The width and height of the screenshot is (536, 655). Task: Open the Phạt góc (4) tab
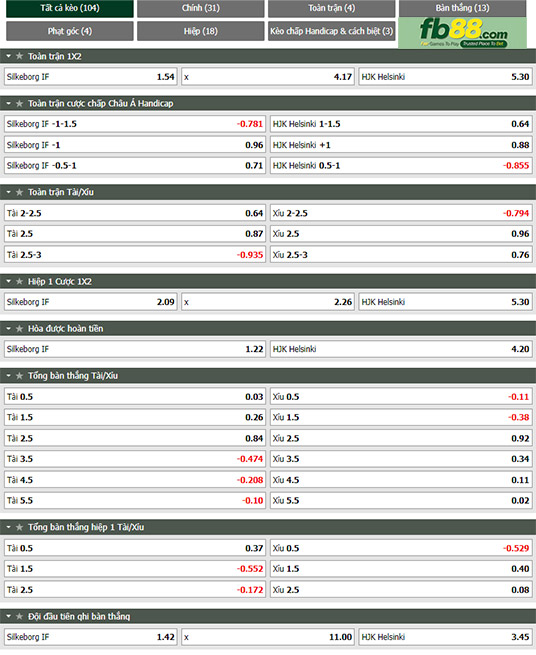pos(70,31)
